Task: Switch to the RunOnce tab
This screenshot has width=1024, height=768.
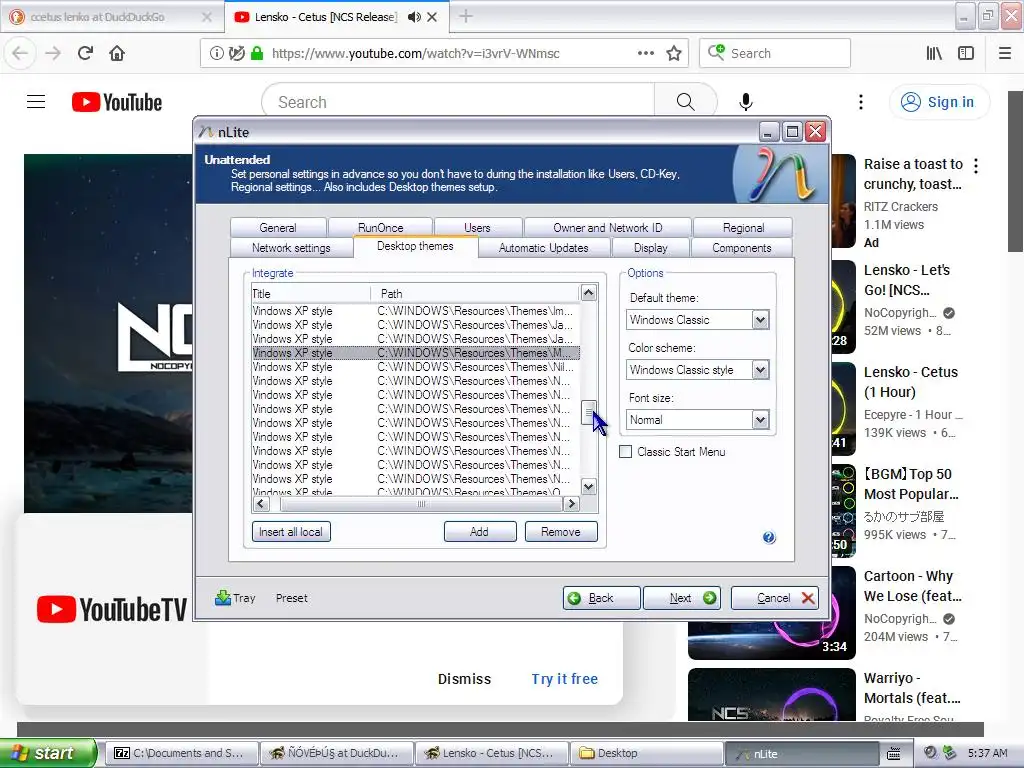Action: (381, 227)
